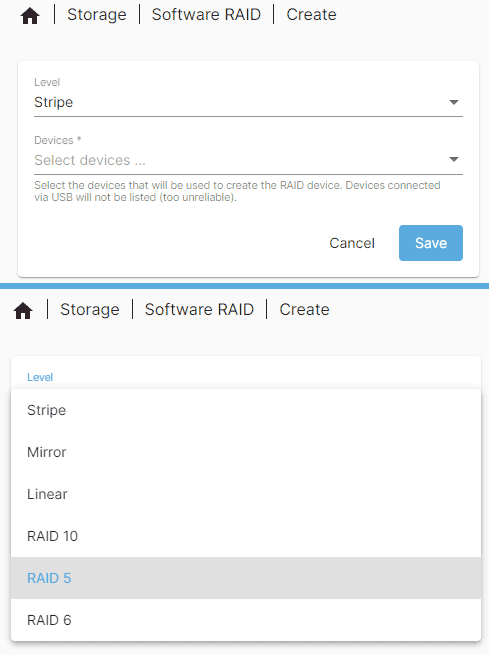Open Storage in the upper breadcrumb
This screenshot has height=655, width=489.
(96, 15)
